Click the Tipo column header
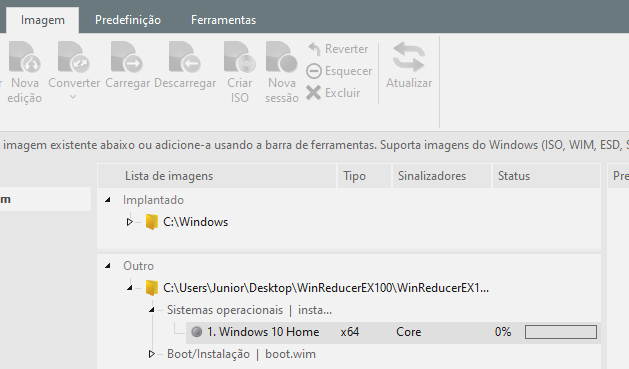The width and height of the screenshot is (629, 369). tap(364, 176)
